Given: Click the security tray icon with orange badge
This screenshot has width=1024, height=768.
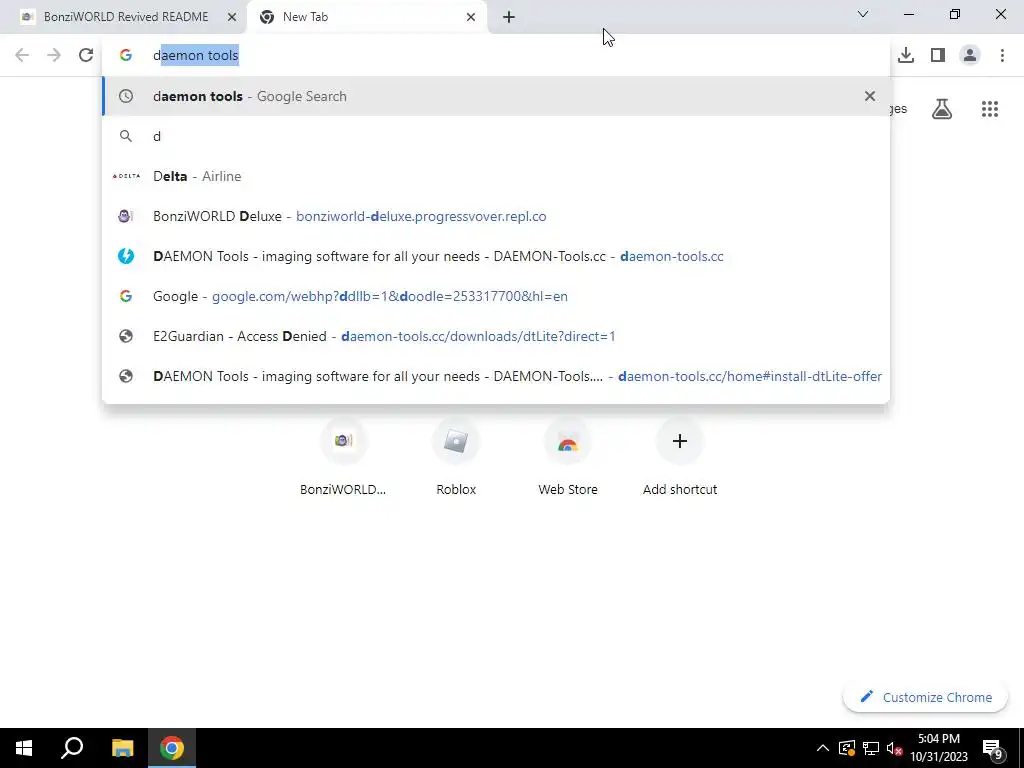Looking at the screenshot, I should tap(846, 748).
